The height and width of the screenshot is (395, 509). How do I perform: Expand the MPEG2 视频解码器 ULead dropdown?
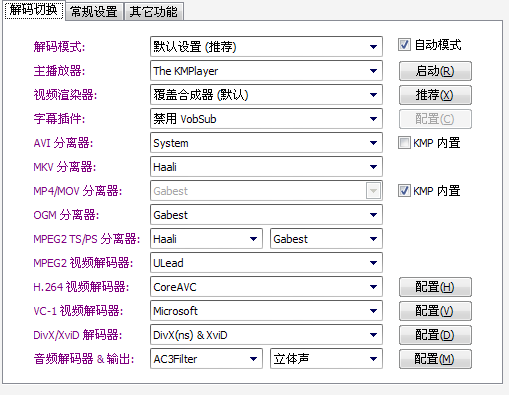tap(266, 263)
